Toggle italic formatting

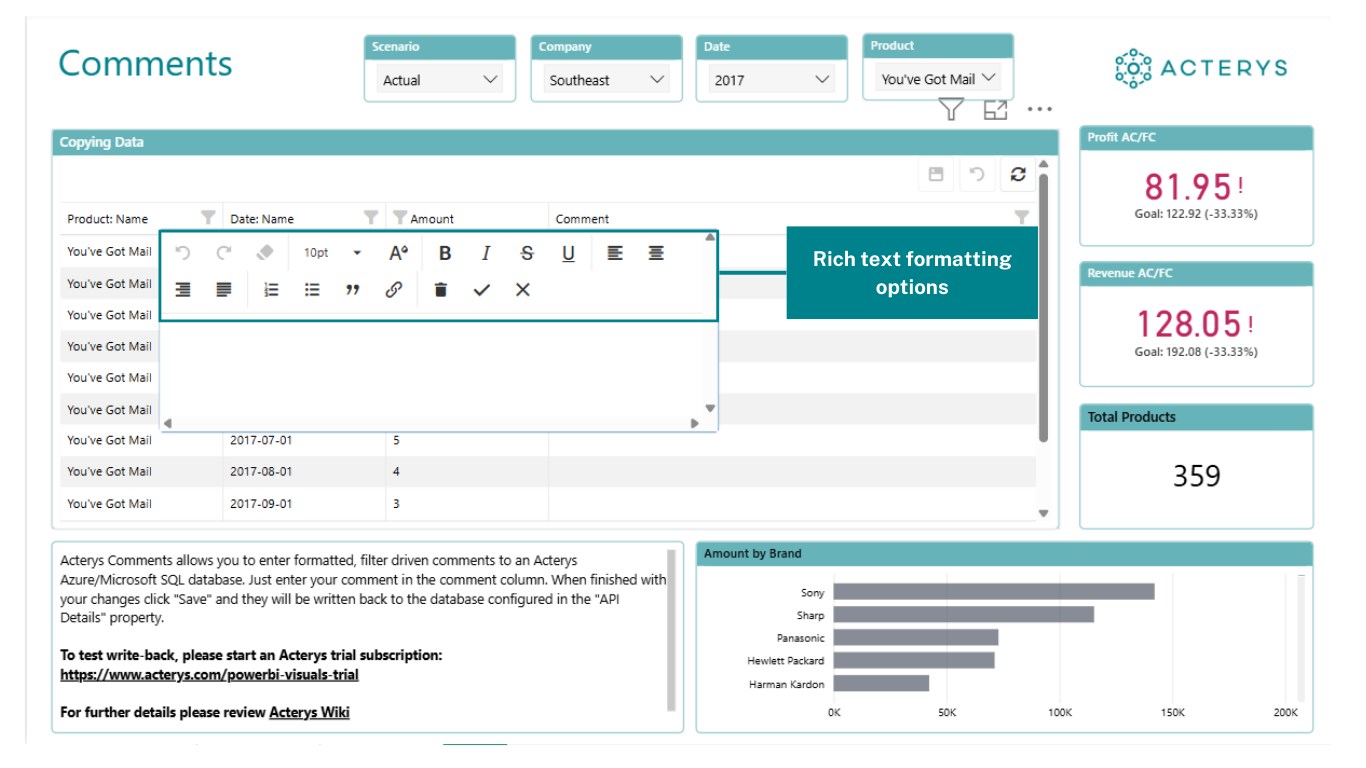tap(486, 253)
